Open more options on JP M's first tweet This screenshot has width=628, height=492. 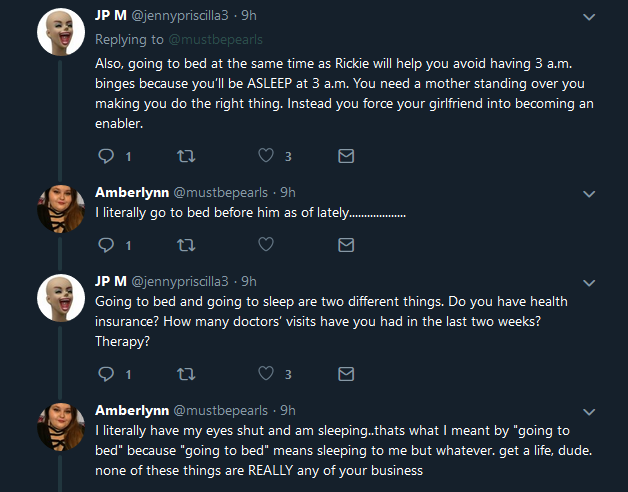(589, 17)
